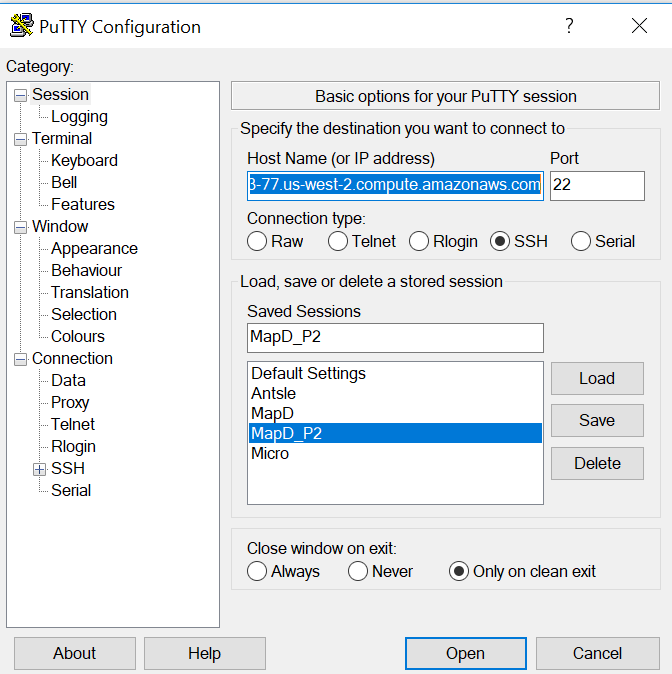This screenshot has height=674, width=672.
Task: Click the Host Name input field
Action: pyautogui.click(x=395, y=185)
